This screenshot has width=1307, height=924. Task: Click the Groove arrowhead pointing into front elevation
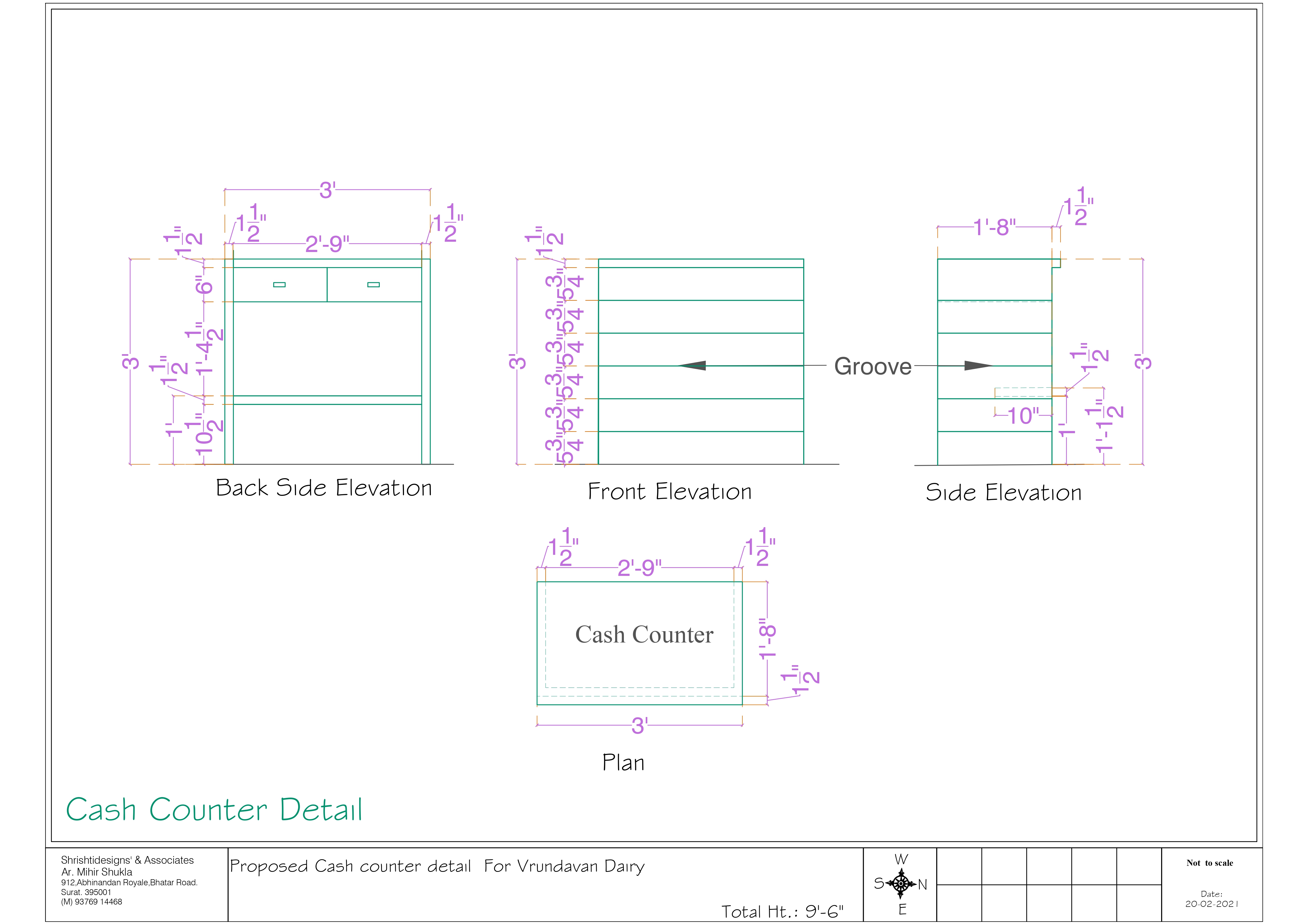pos(692,365)
